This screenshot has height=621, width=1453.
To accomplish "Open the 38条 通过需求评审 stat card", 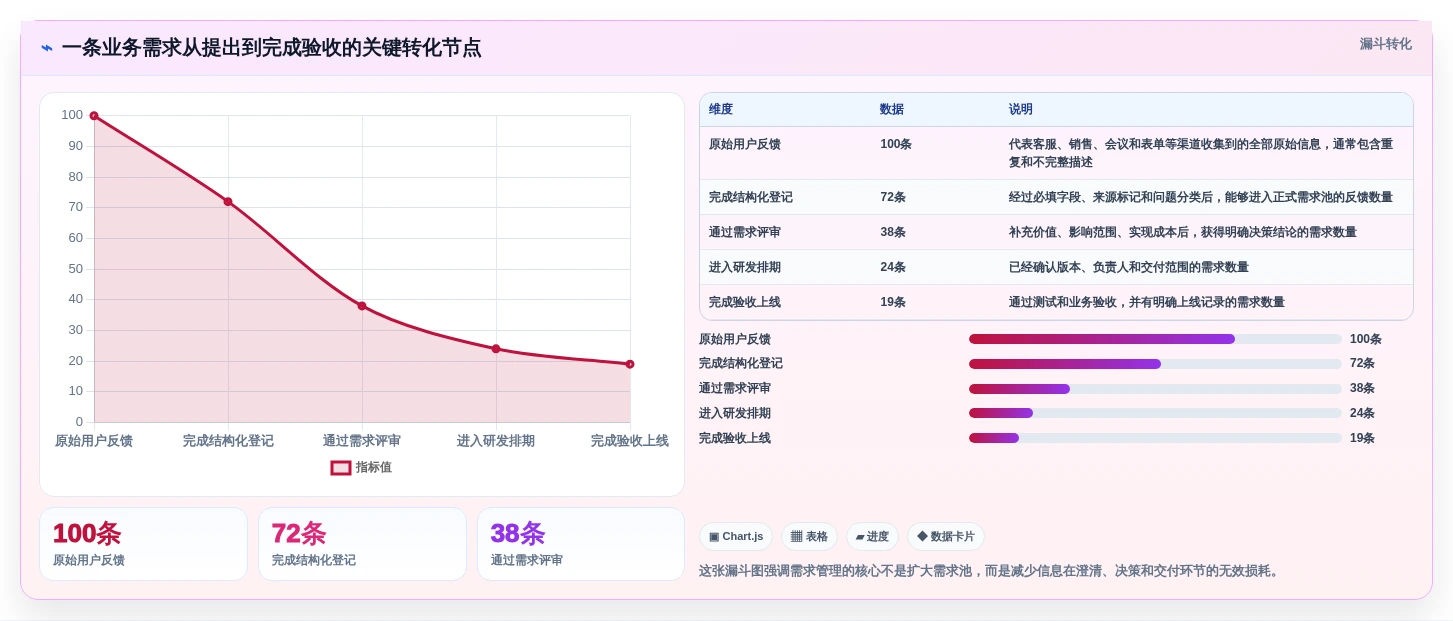I will pyautogui.click(x=581, y=544).
